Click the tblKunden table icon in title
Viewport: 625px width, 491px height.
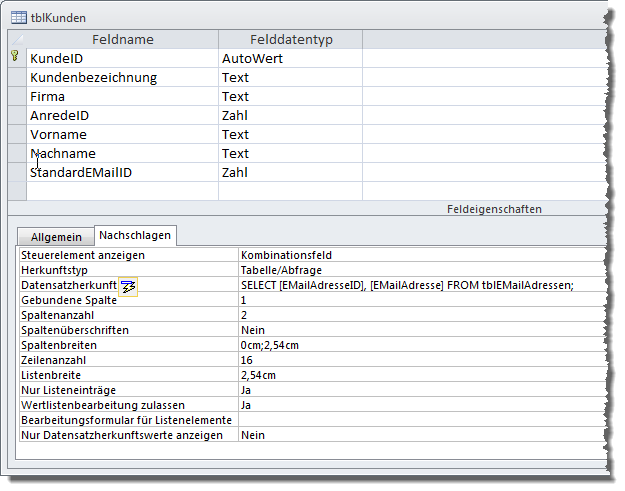coord(17,17)
